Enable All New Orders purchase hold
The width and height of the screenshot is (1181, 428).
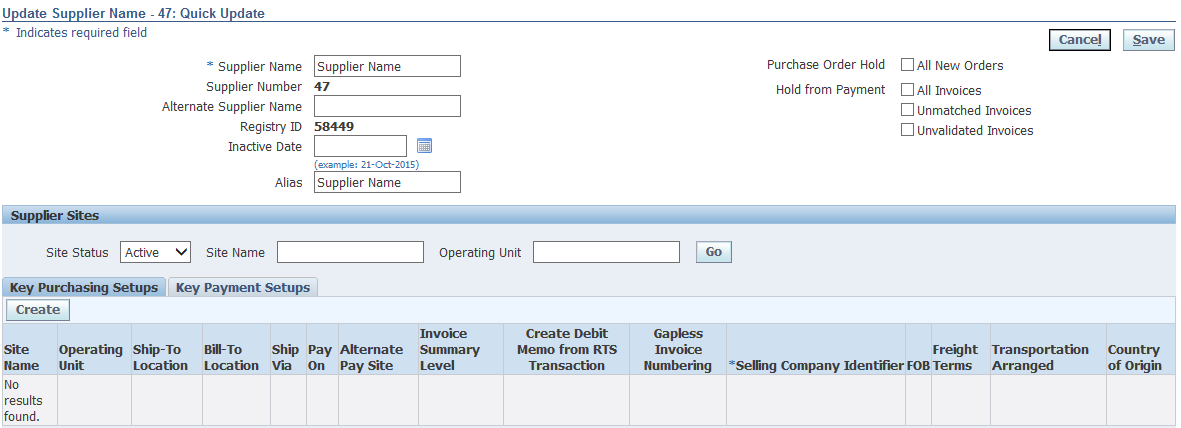pos(908,65)
